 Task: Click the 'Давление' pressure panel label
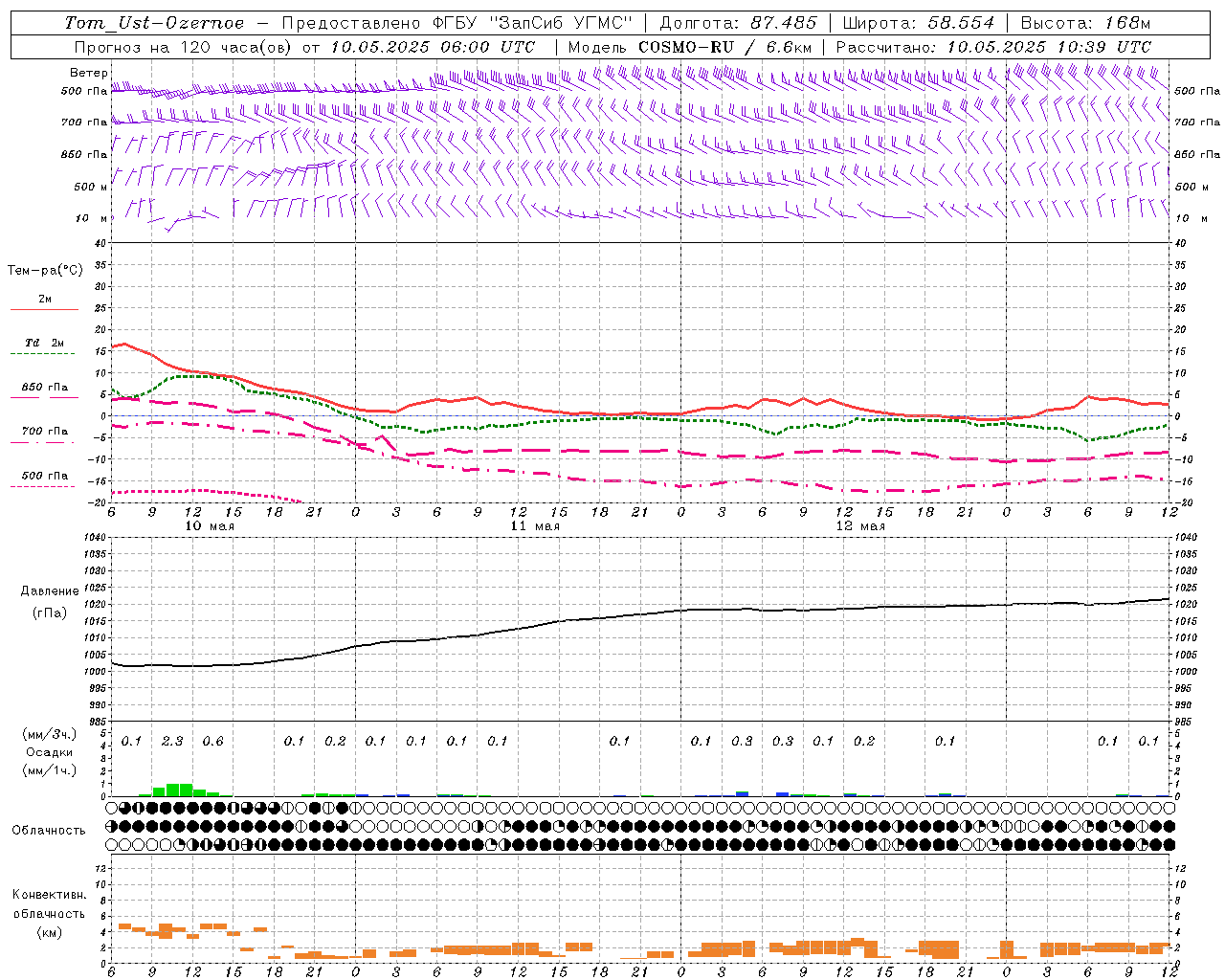(x=50, y=591)
